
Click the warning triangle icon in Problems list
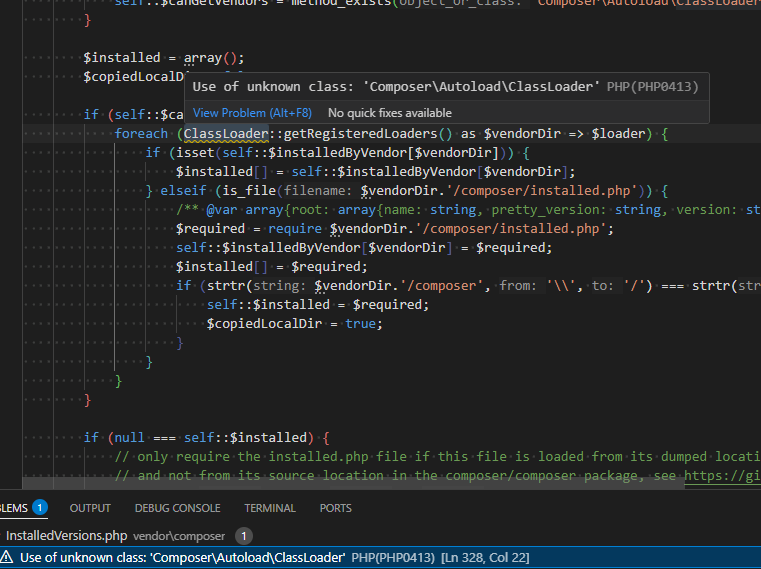[x=8, y=557]
